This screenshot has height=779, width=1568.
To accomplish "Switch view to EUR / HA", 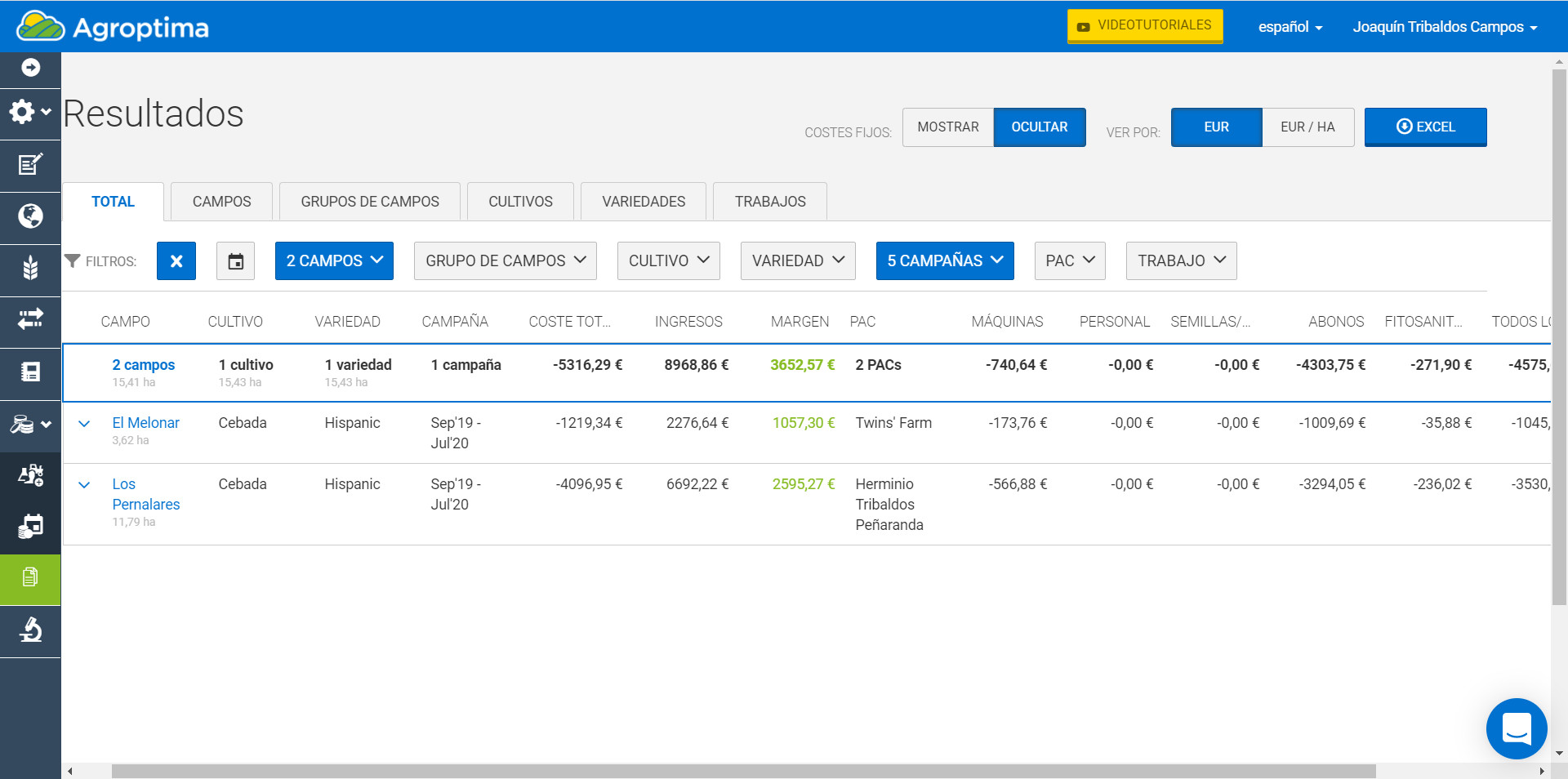I will 1307,127.
